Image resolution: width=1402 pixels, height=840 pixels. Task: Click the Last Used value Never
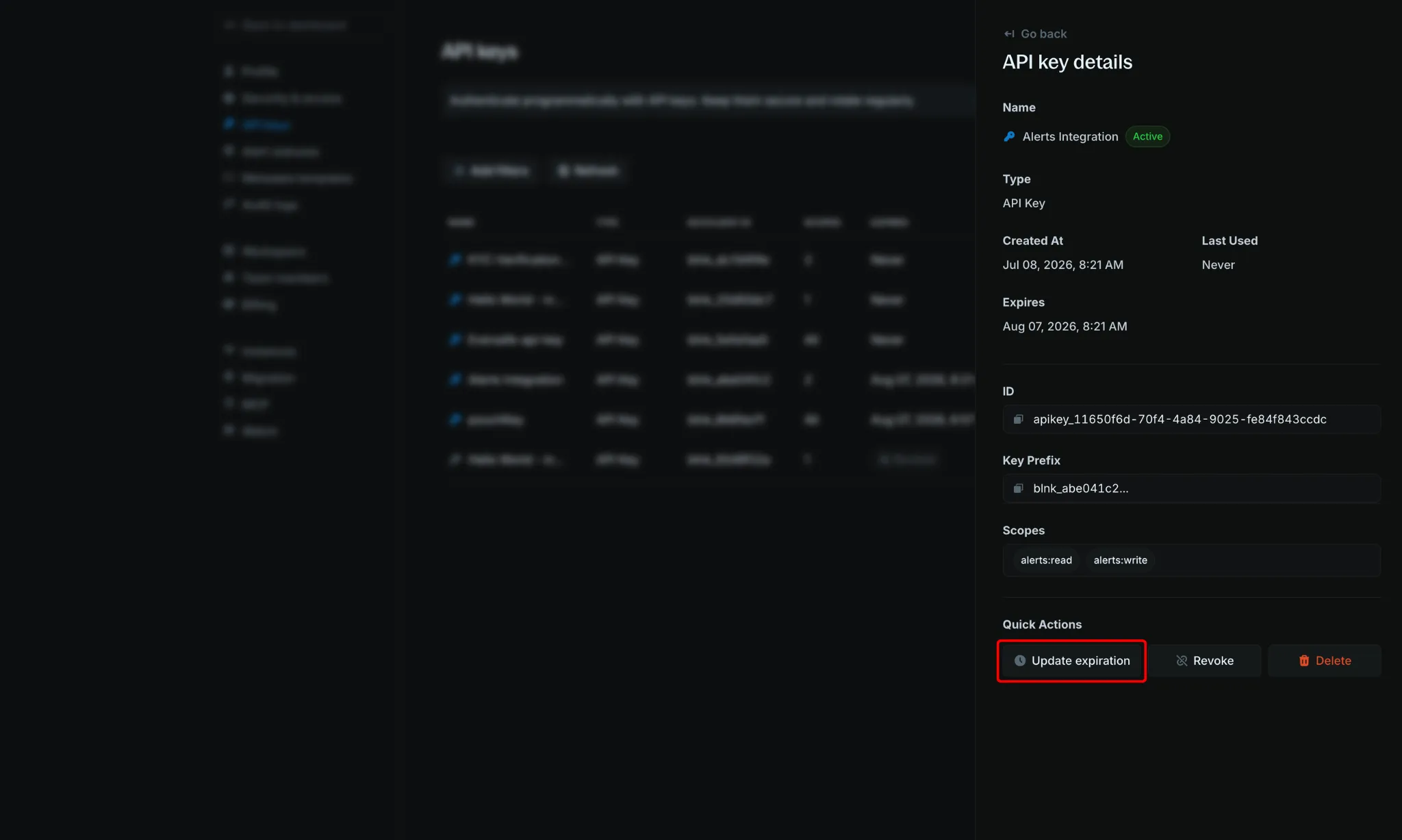[x=1219, y=265]
